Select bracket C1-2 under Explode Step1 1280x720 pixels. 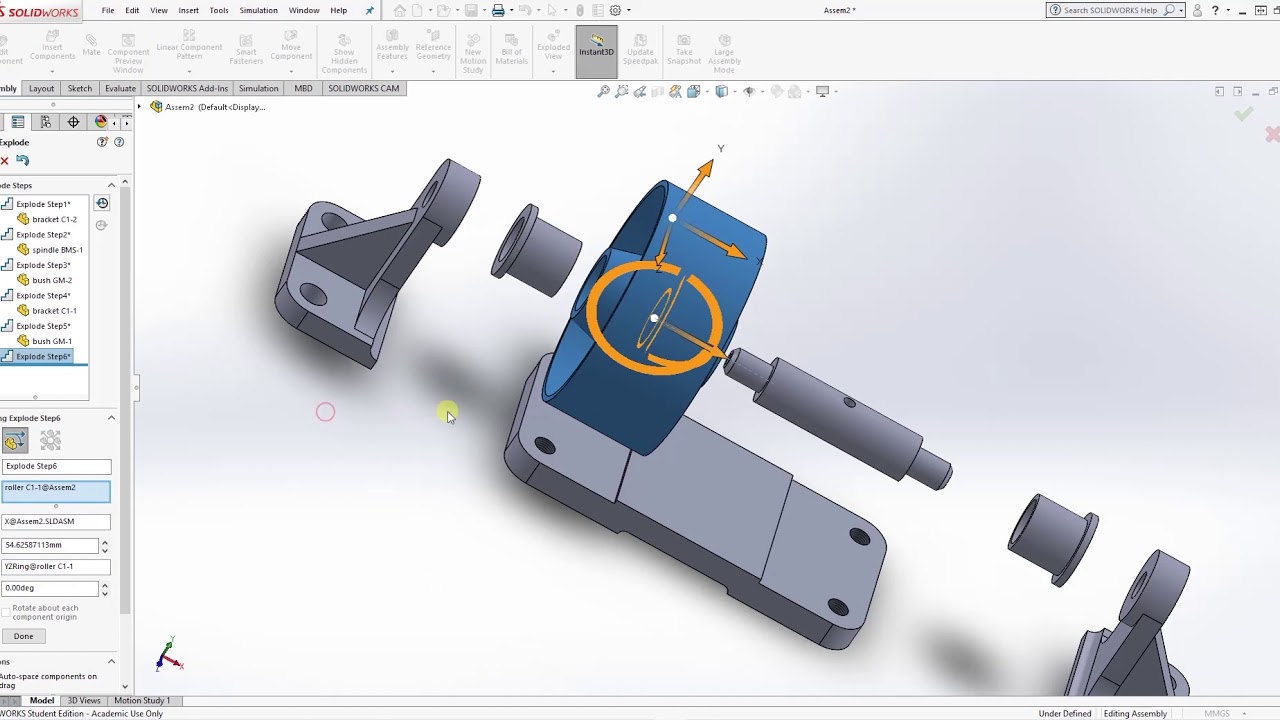click(54, 219)
